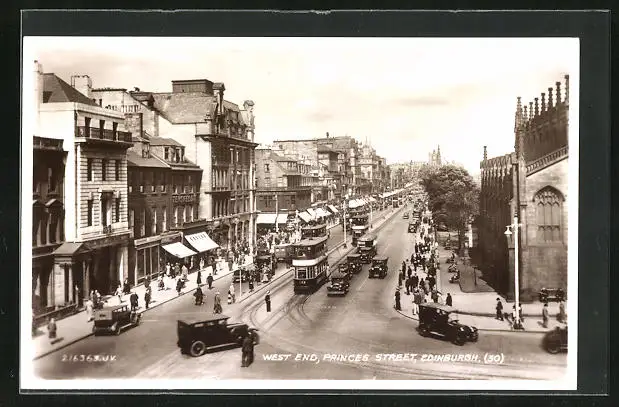Click the arched Gothic church window on the right

pyautogui.click(x=548, y=215)
